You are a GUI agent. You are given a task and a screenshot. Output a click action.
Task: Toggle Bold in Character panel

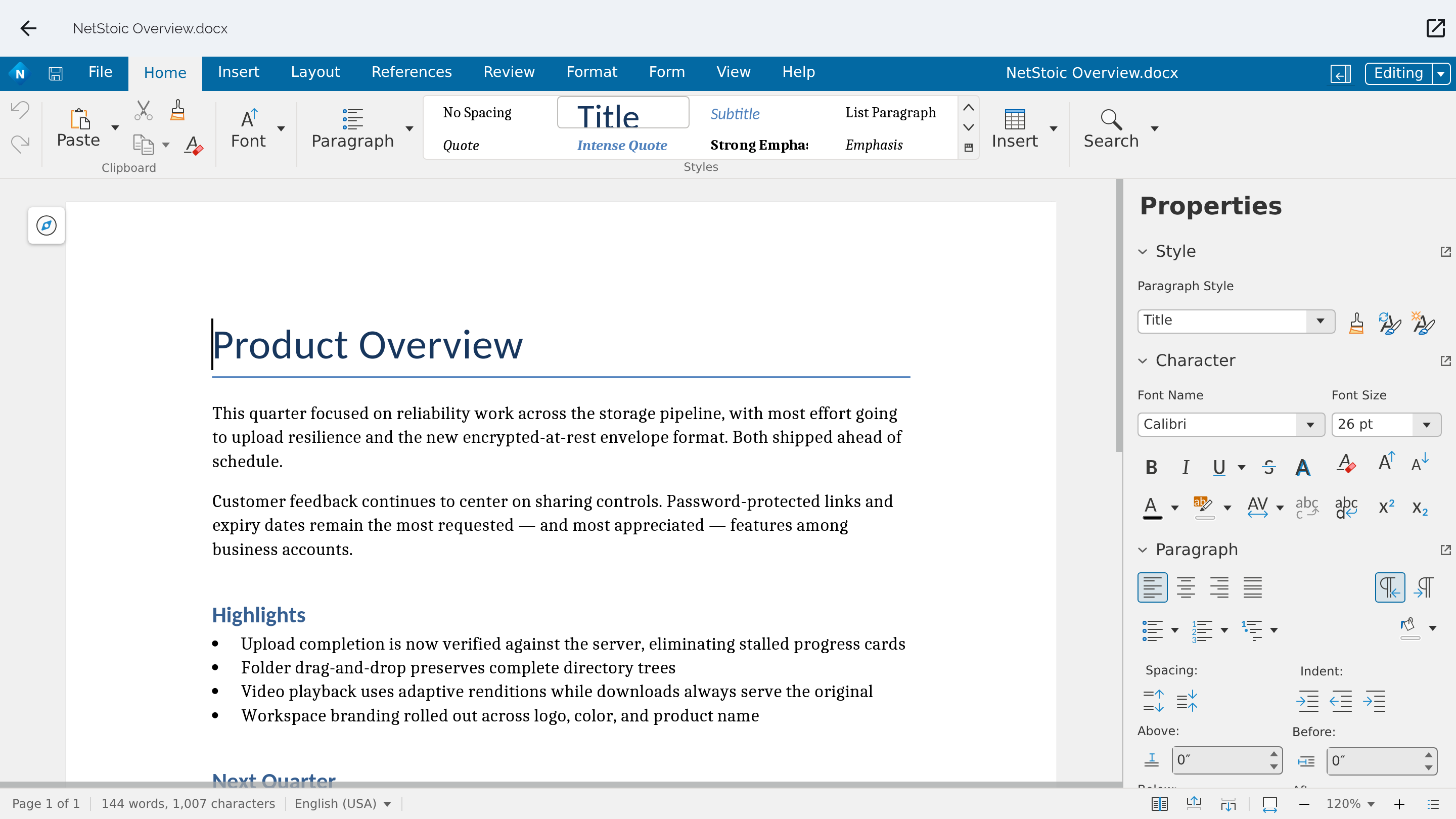point(1151,468)
